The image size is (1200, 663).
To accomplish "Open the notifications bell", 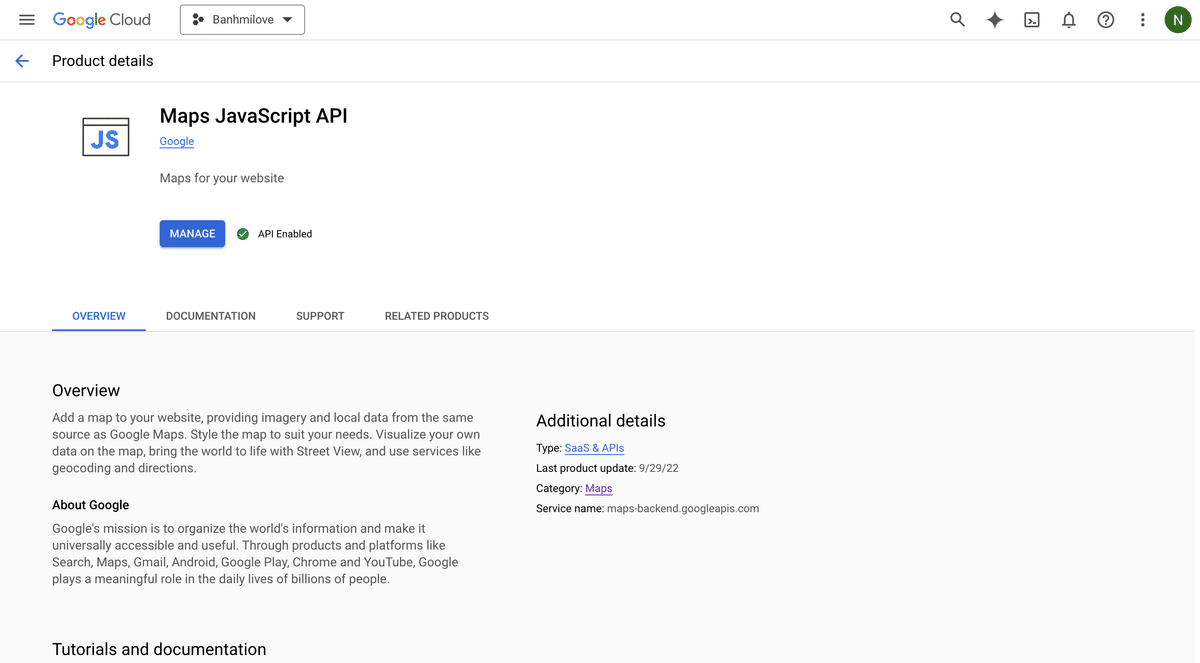I will [1069, 20].
